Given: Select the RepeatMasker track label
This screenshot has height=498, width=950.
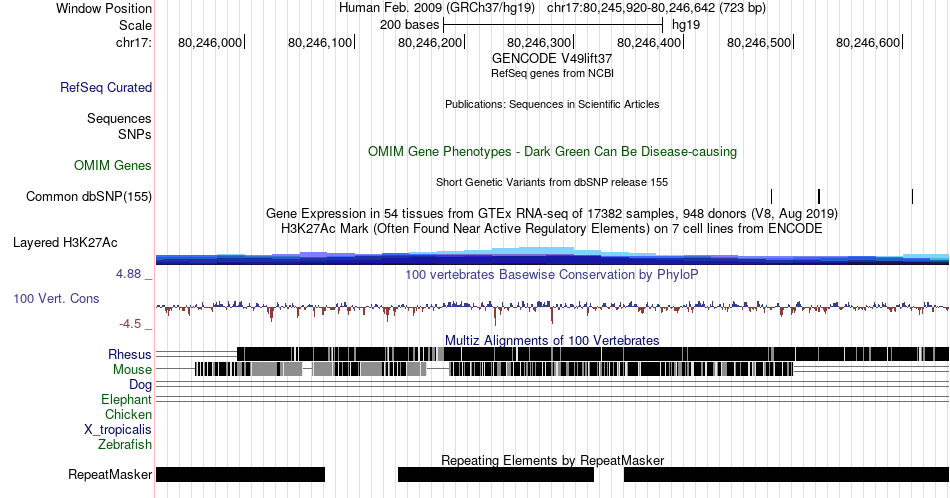Looking at the screenshot, I should (110, 474).
